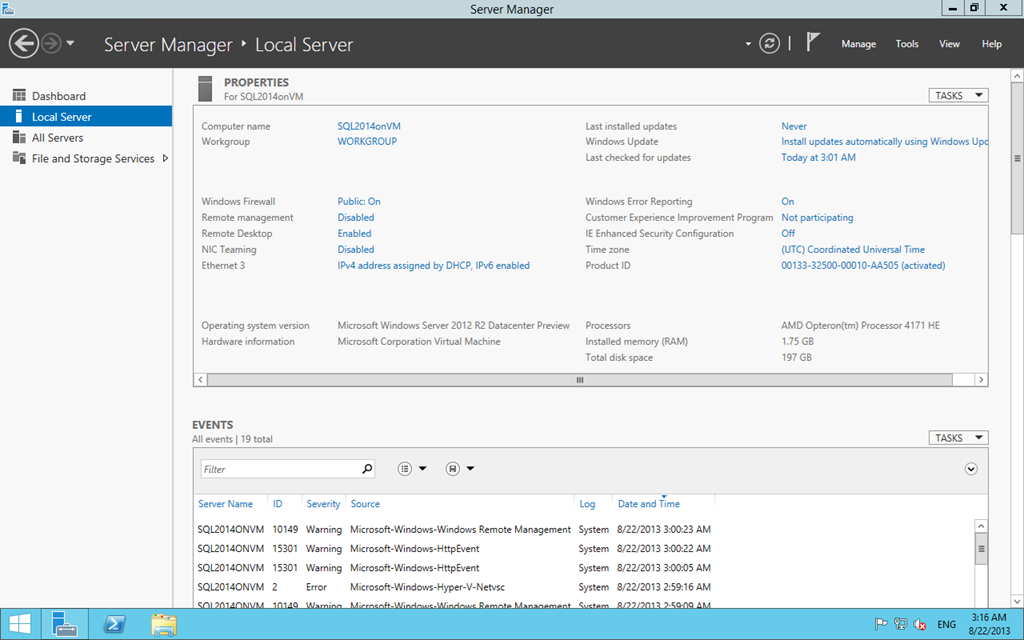Click the Properties horizontal scrollbar thumb
Viewport: 1024px width, 640px height.
tap(580, 379)
